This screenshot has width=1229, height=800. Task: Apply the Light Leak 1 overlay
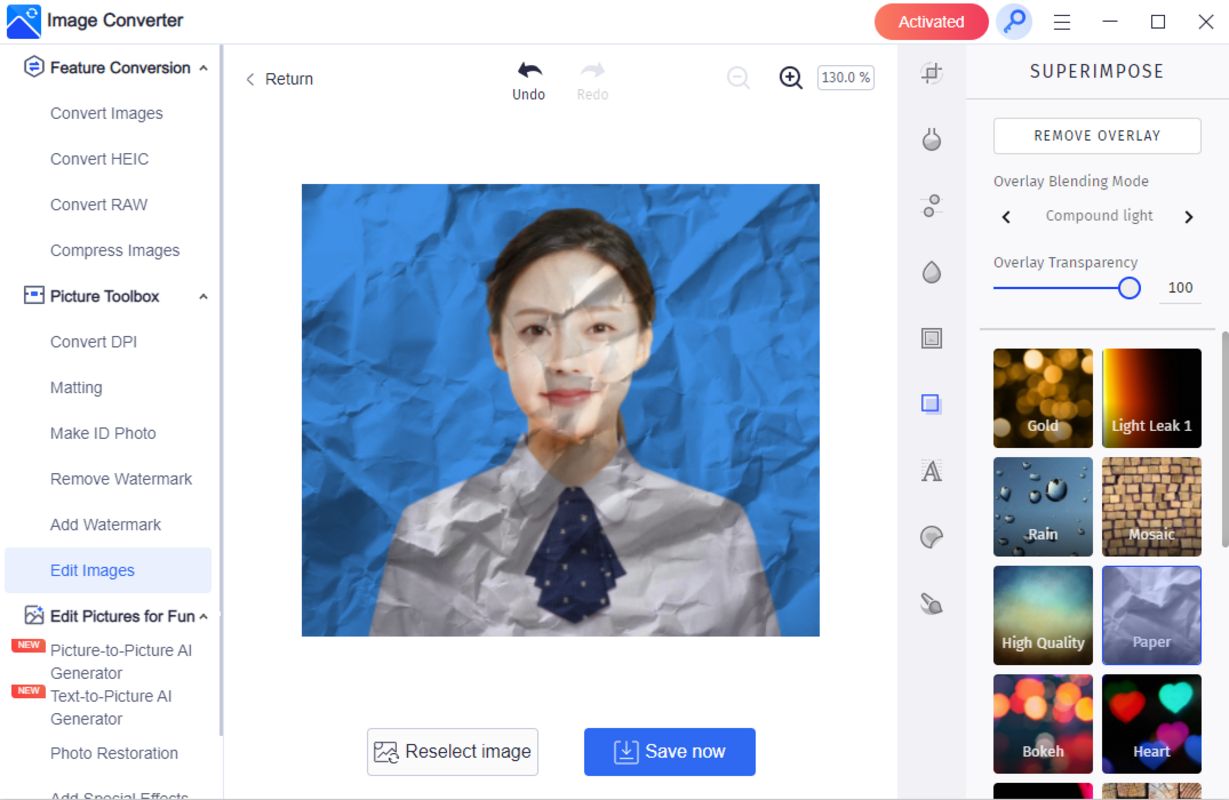click(x=1152, y=398)
